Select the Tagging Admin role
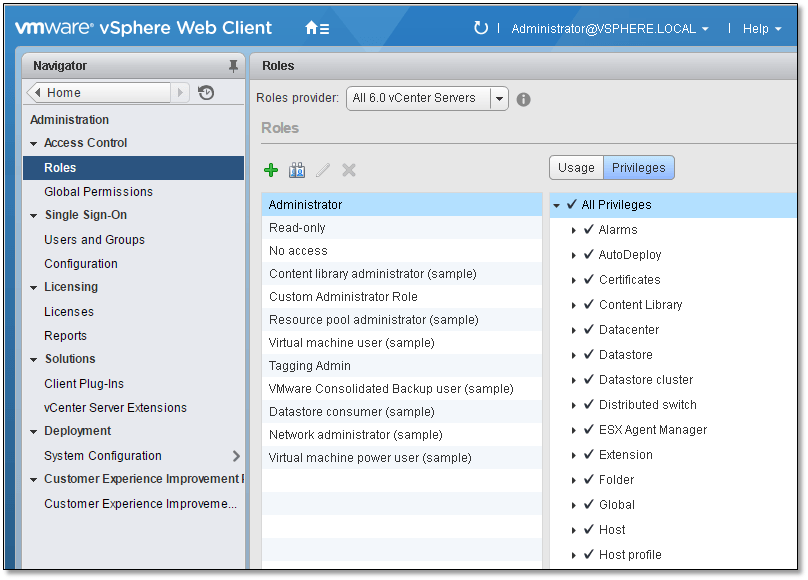The width and height of the screenshot is (808, 580). [x=402, y=366]
